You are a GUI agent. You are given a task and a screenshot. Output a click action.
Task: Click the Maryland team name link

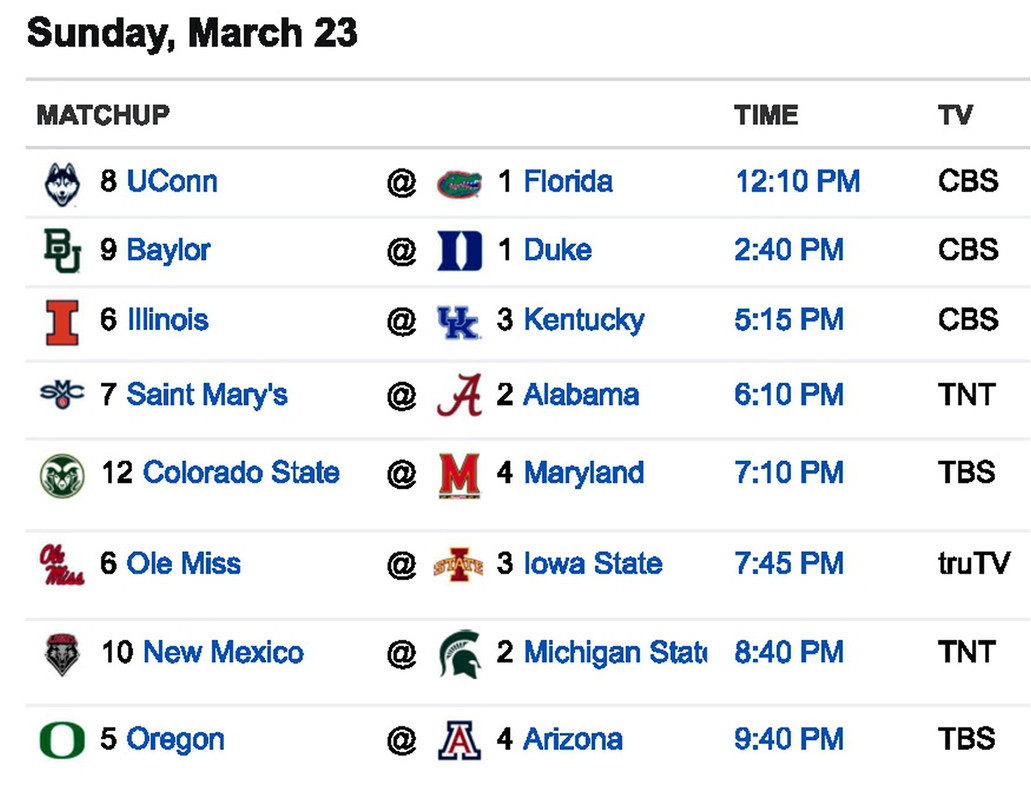[x=583, y=472]
